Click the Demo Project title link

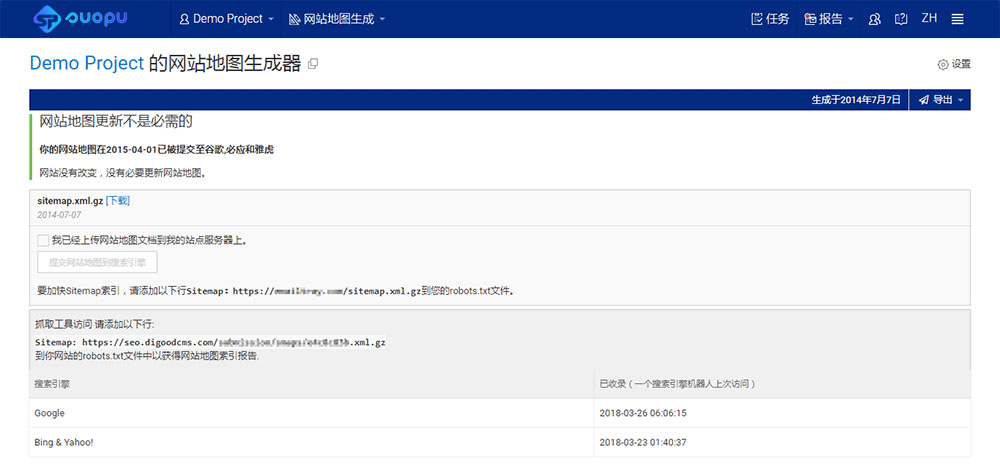coord(87,63)
